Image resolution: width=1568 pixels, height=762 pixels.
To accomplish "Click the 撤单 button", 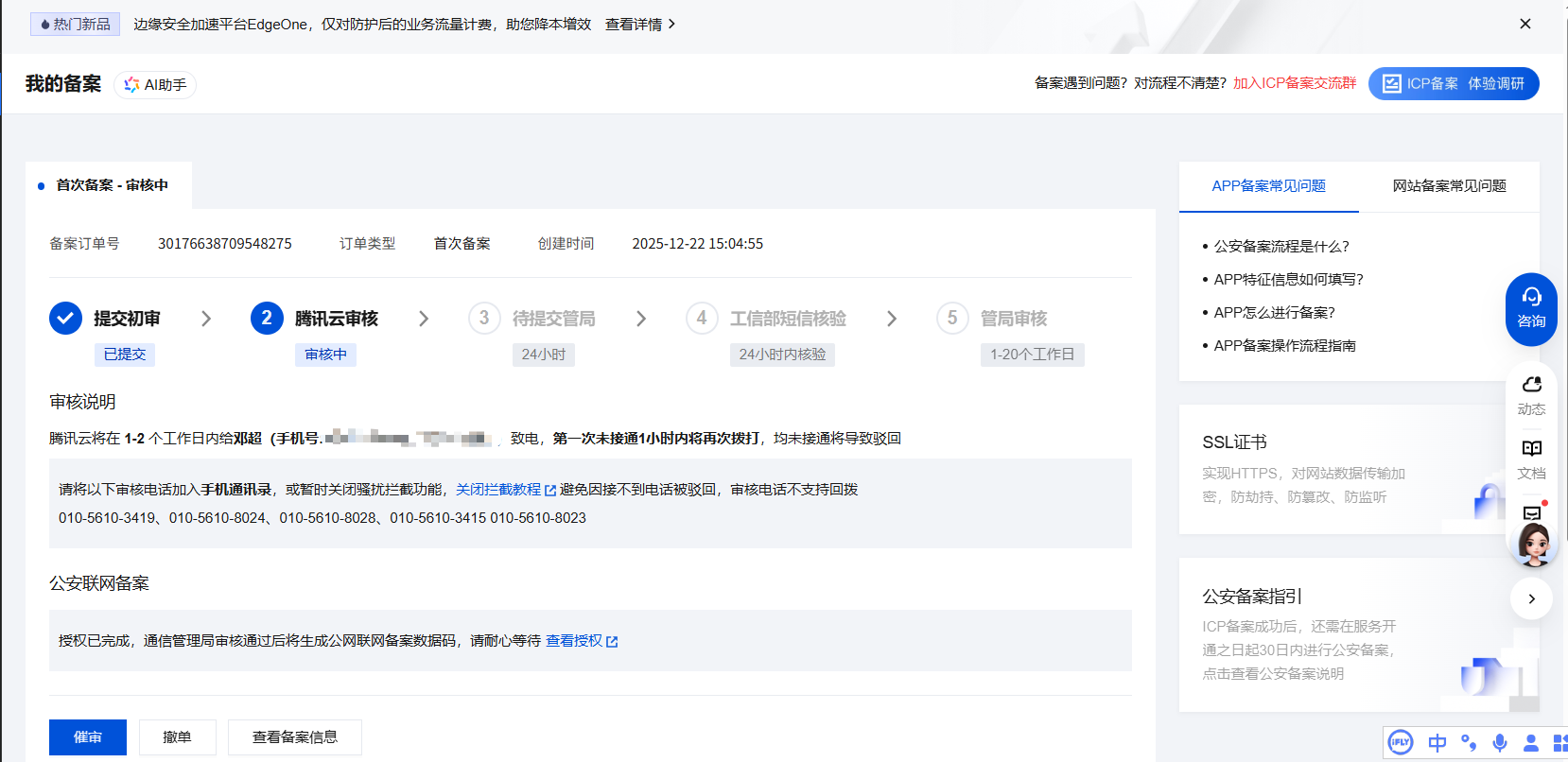I will (178, 737).
